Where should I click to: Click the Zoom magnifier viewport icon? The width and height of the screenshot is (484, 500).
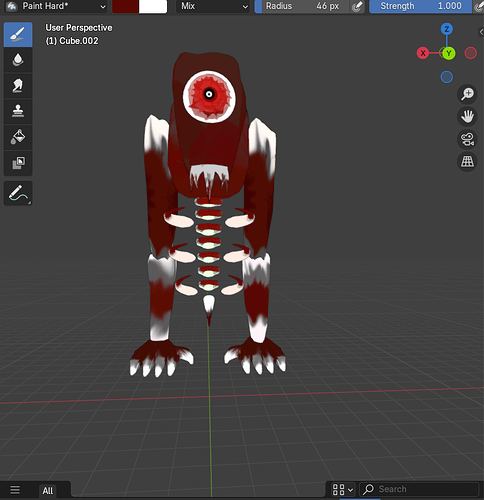tap(467, 94)
